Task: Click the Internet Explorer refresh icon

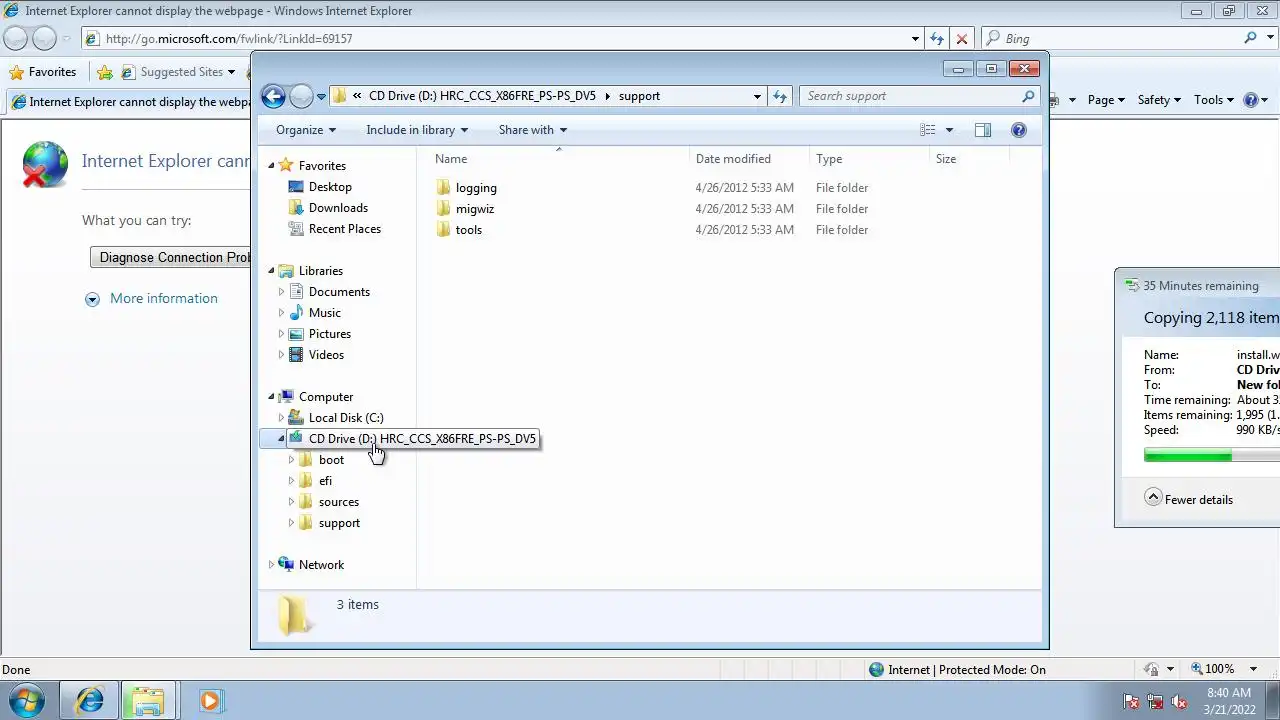Action: 937,39
